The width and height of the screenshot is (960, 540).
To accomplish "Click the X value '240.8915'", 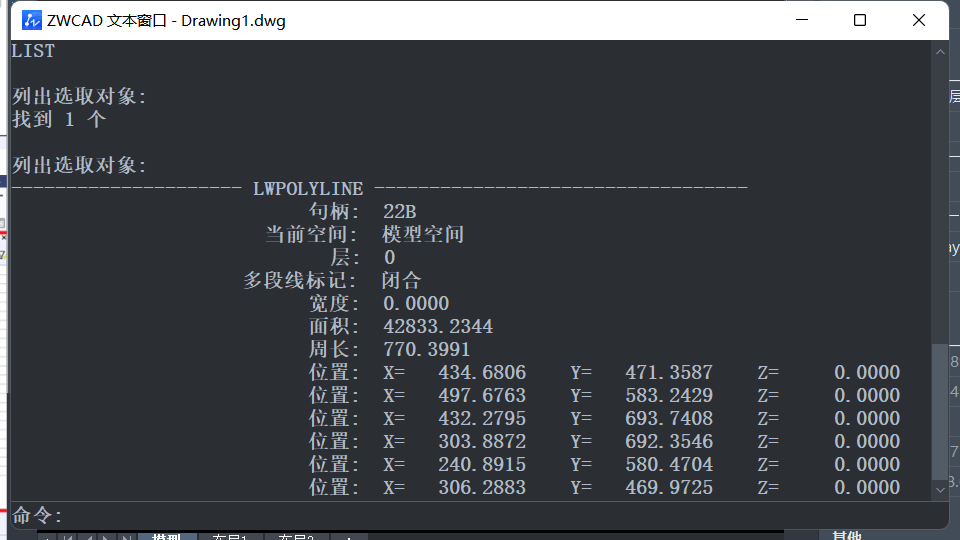I will pyautogui.click(x=482, y=464).
